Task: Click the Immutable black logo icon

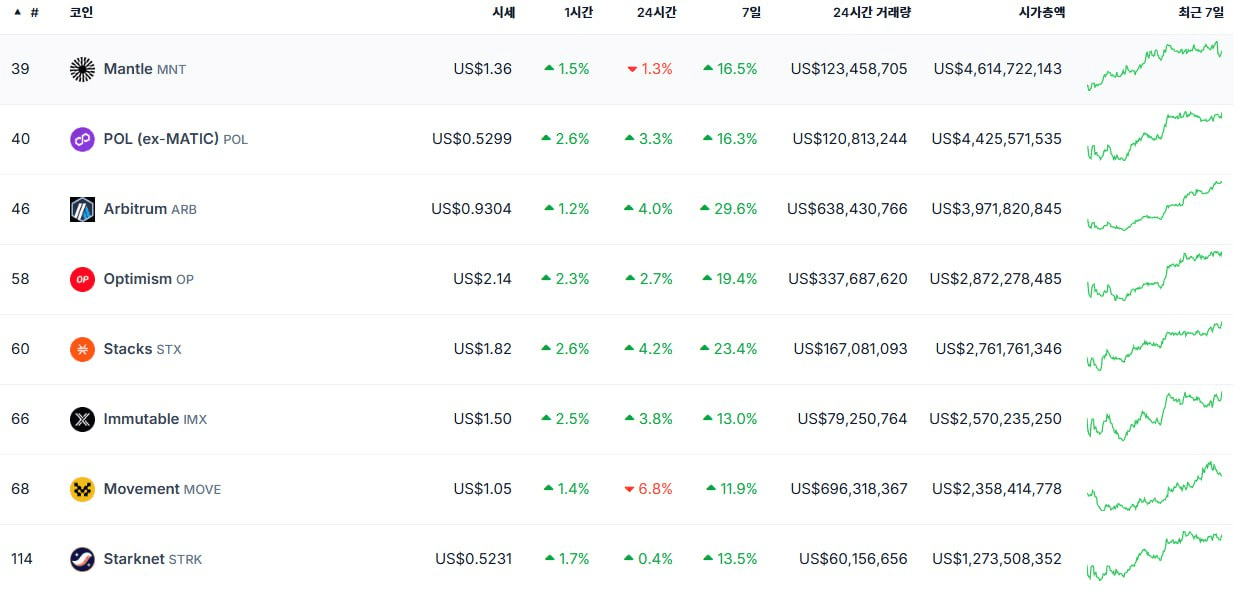Action: [82, 419]
